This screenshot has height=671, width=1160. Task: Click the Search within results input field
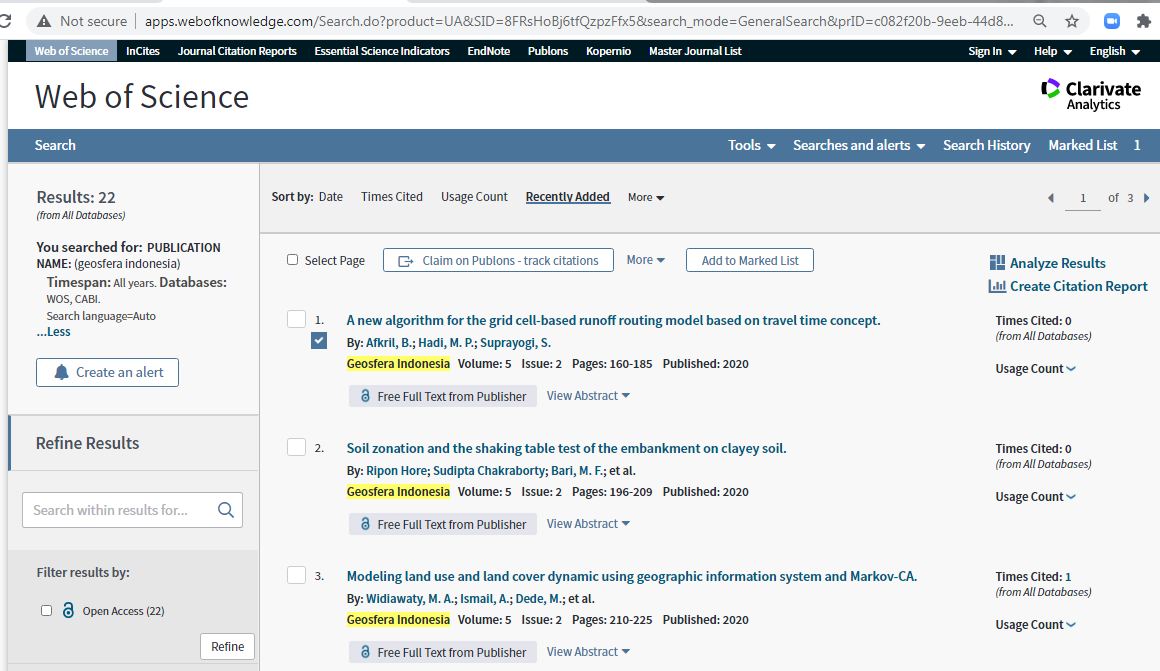point(132,510)
